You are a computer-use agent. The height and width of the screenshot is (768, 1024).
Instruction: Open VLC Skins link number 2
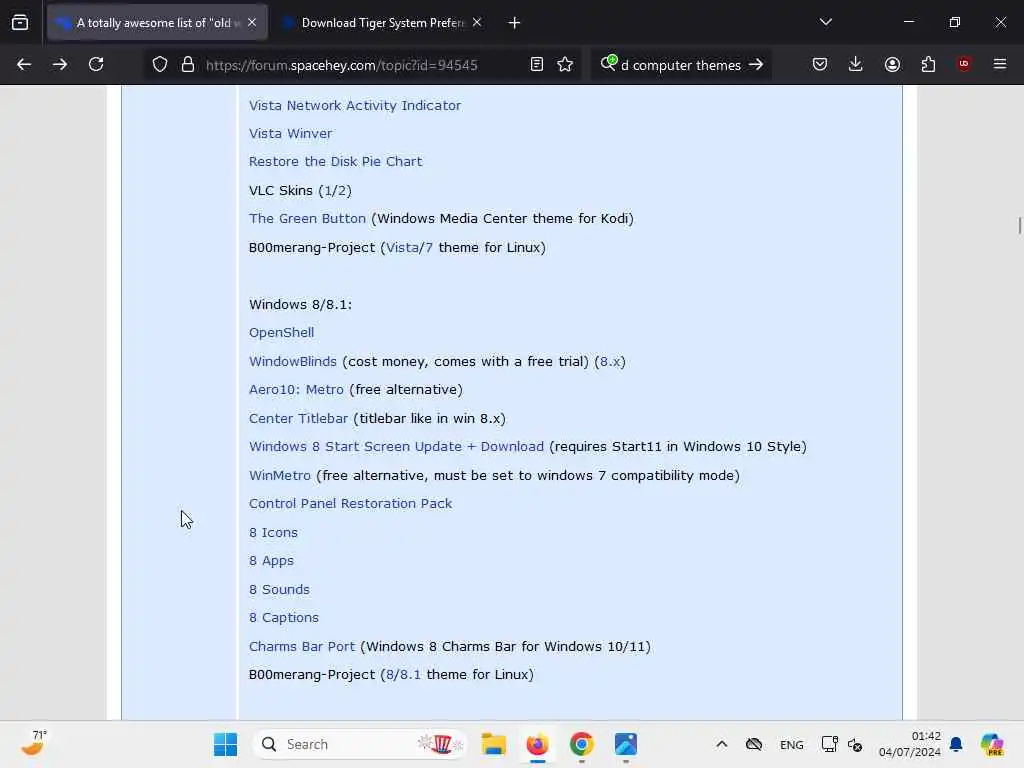click(x=342, y=191)
